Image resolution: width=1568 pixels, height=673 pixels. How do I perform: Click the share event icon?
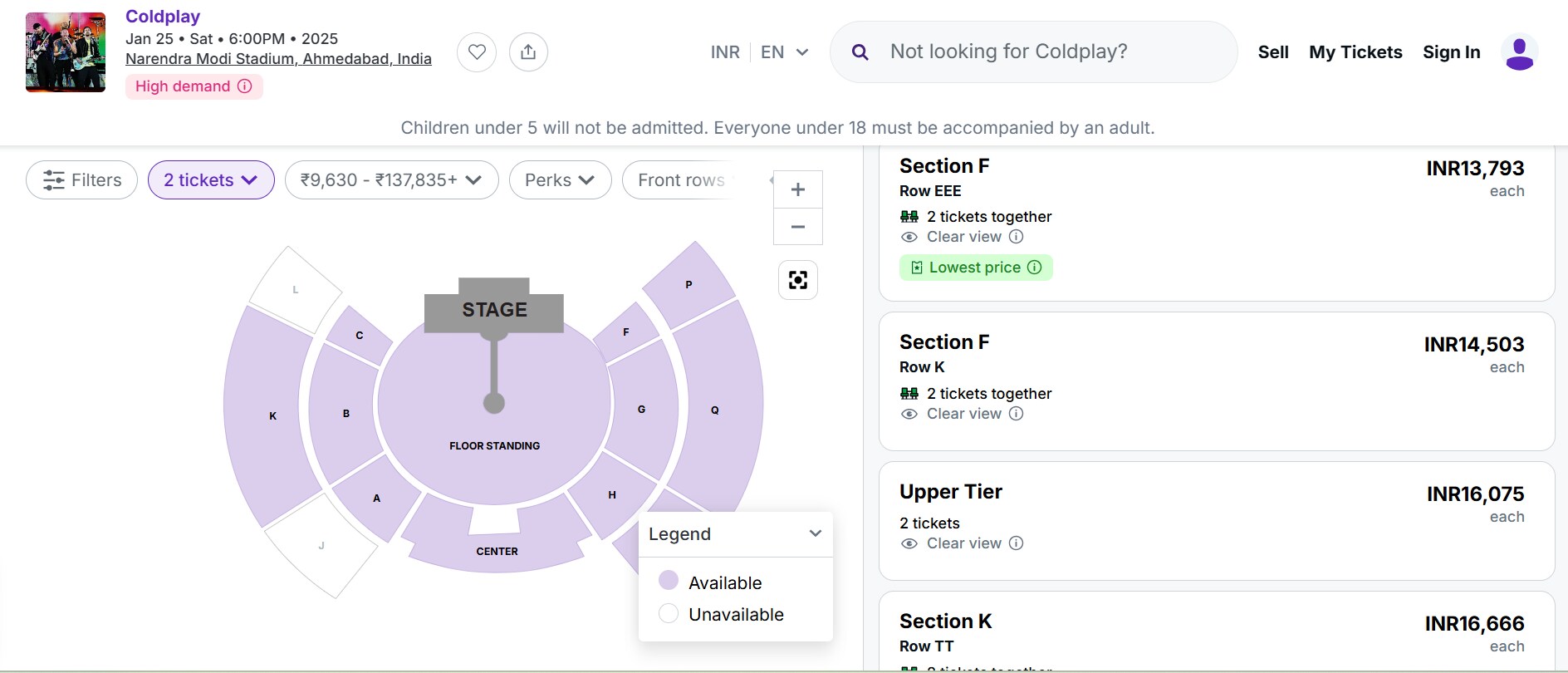(x=528, y=52)
